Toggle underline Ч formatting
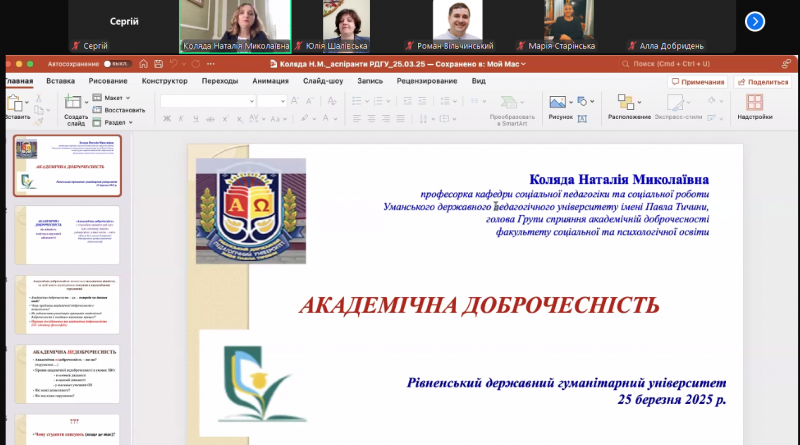 pyautogui.click(x=195, y=118)
